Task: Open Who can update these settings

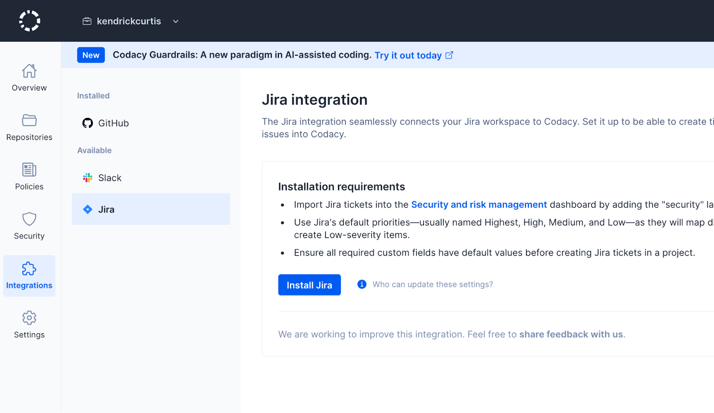Action: (433, 285)
